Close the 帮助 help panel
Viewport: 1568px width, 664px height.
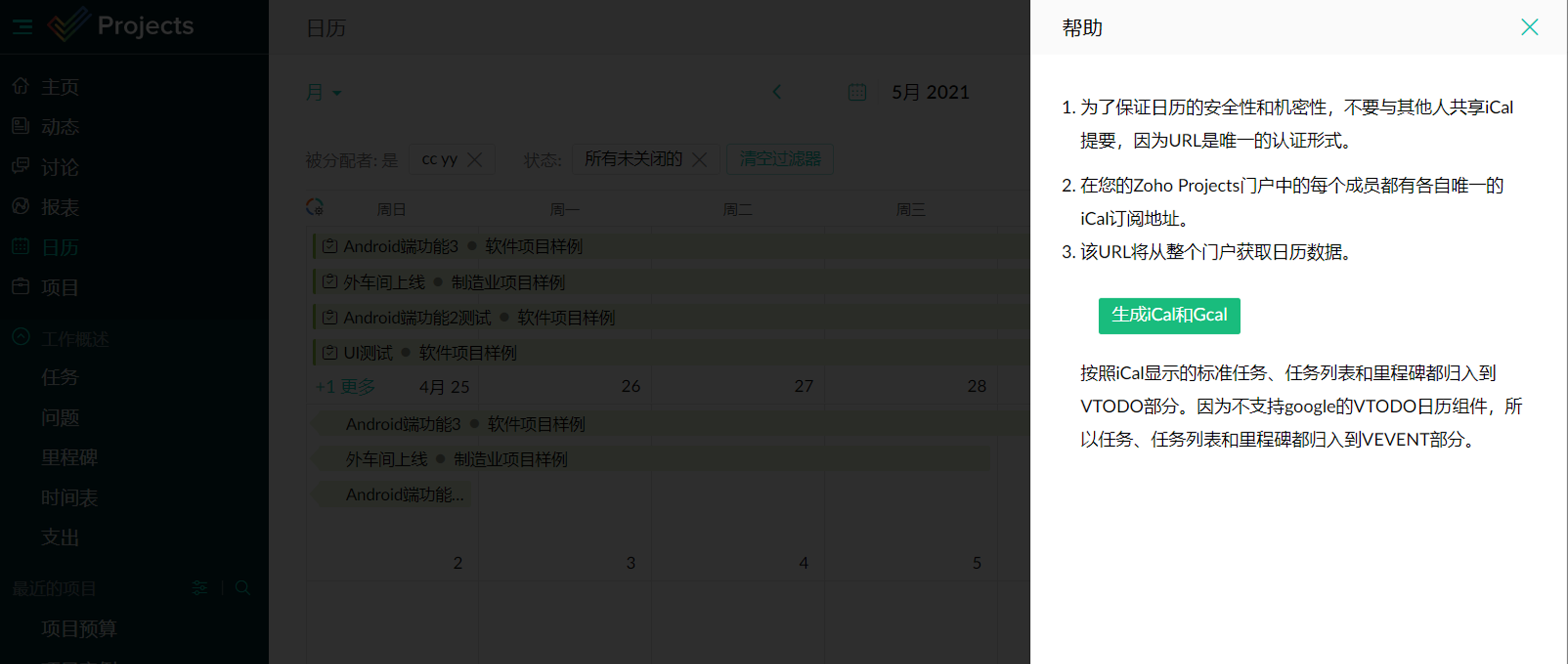1529,27
